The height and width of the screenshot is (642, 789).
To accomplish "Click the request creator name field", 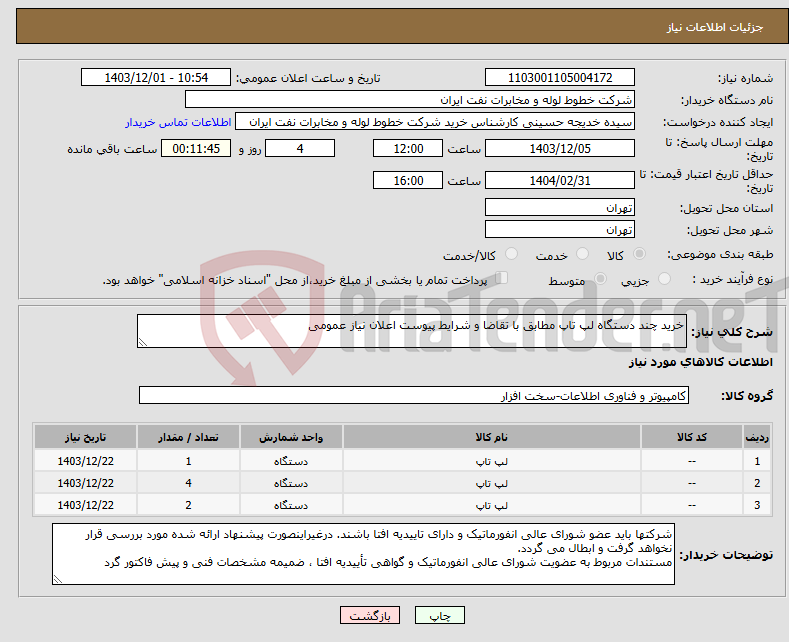I will [435, 122].
